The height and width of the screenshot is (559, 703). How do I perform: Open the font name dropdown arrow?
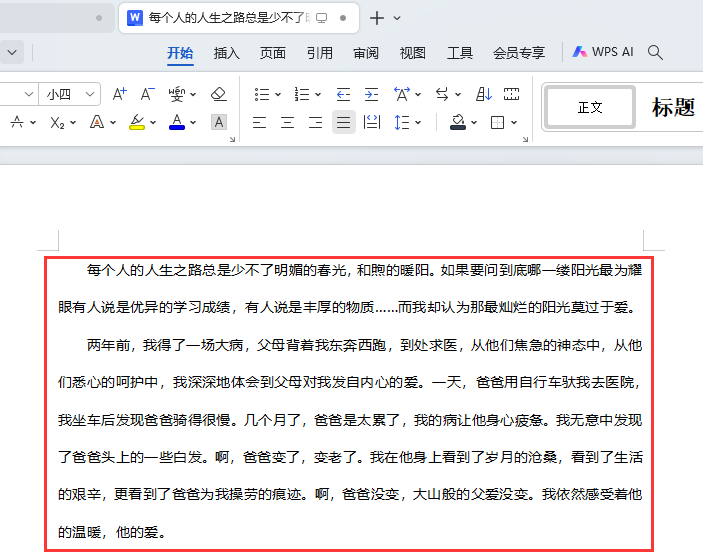[28, 94]
